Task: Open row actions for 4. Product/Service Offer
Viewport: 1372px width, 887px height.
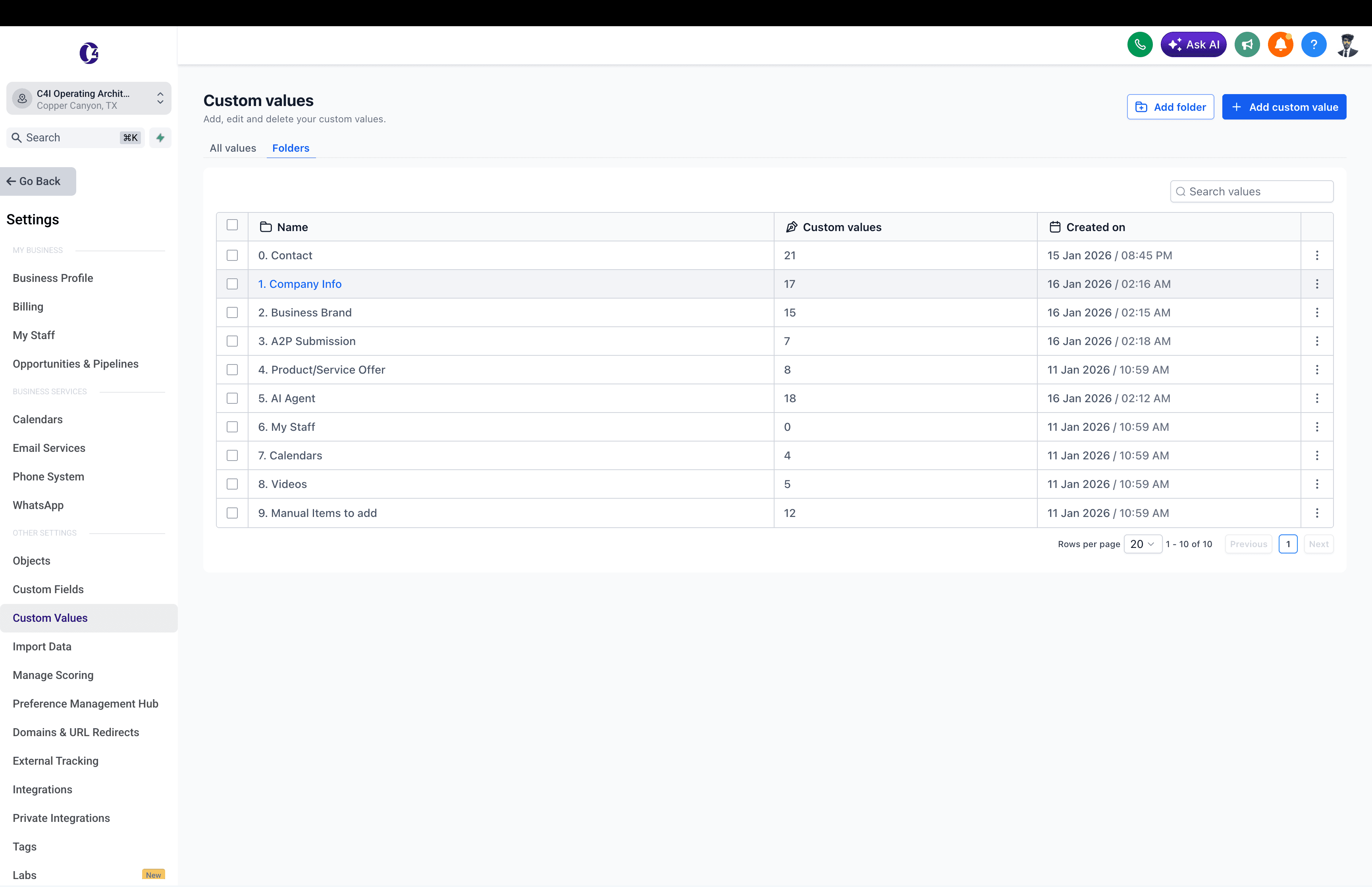Action: pos(1317,370)
